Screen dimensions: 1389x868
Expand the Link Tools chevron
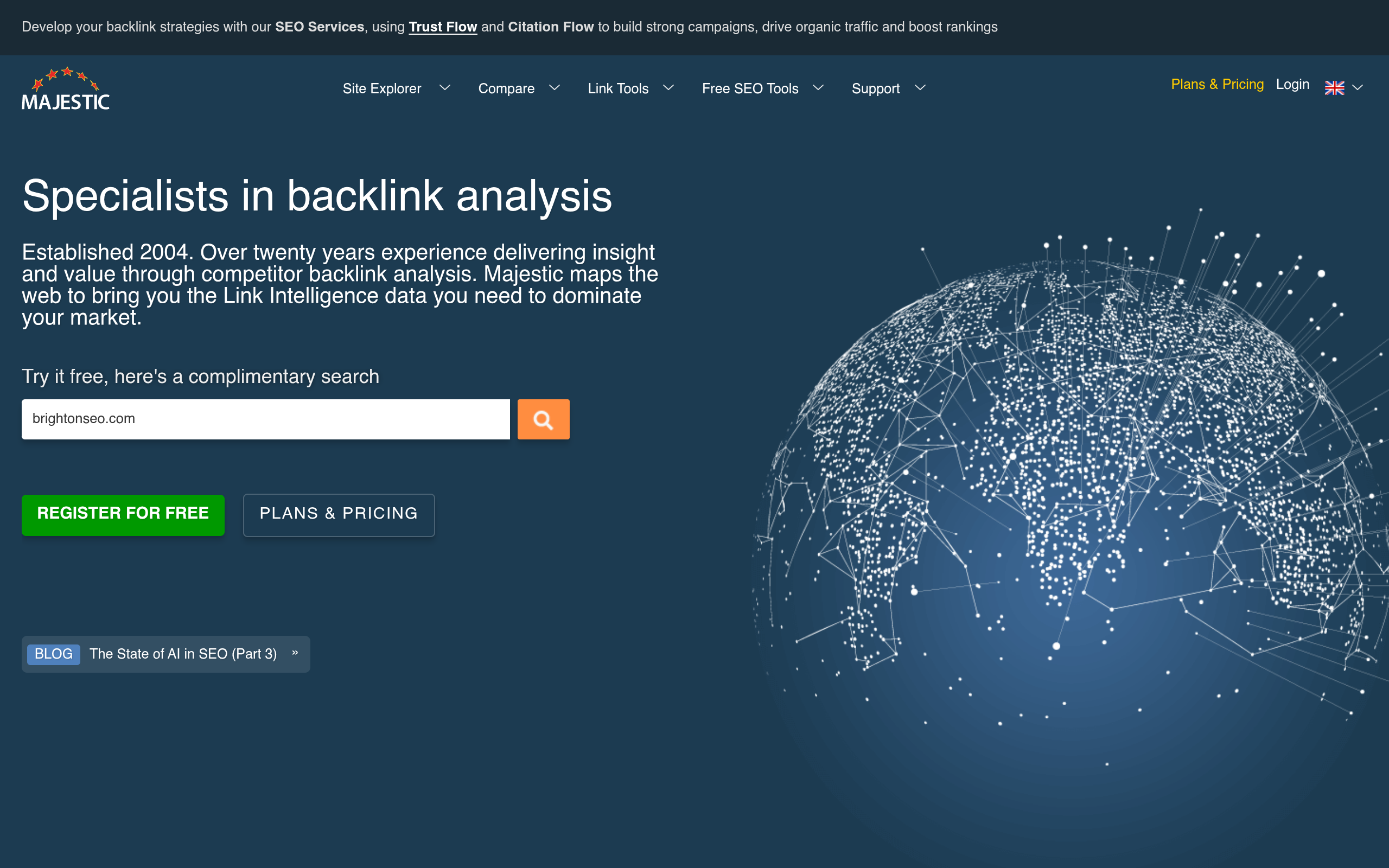668,88
